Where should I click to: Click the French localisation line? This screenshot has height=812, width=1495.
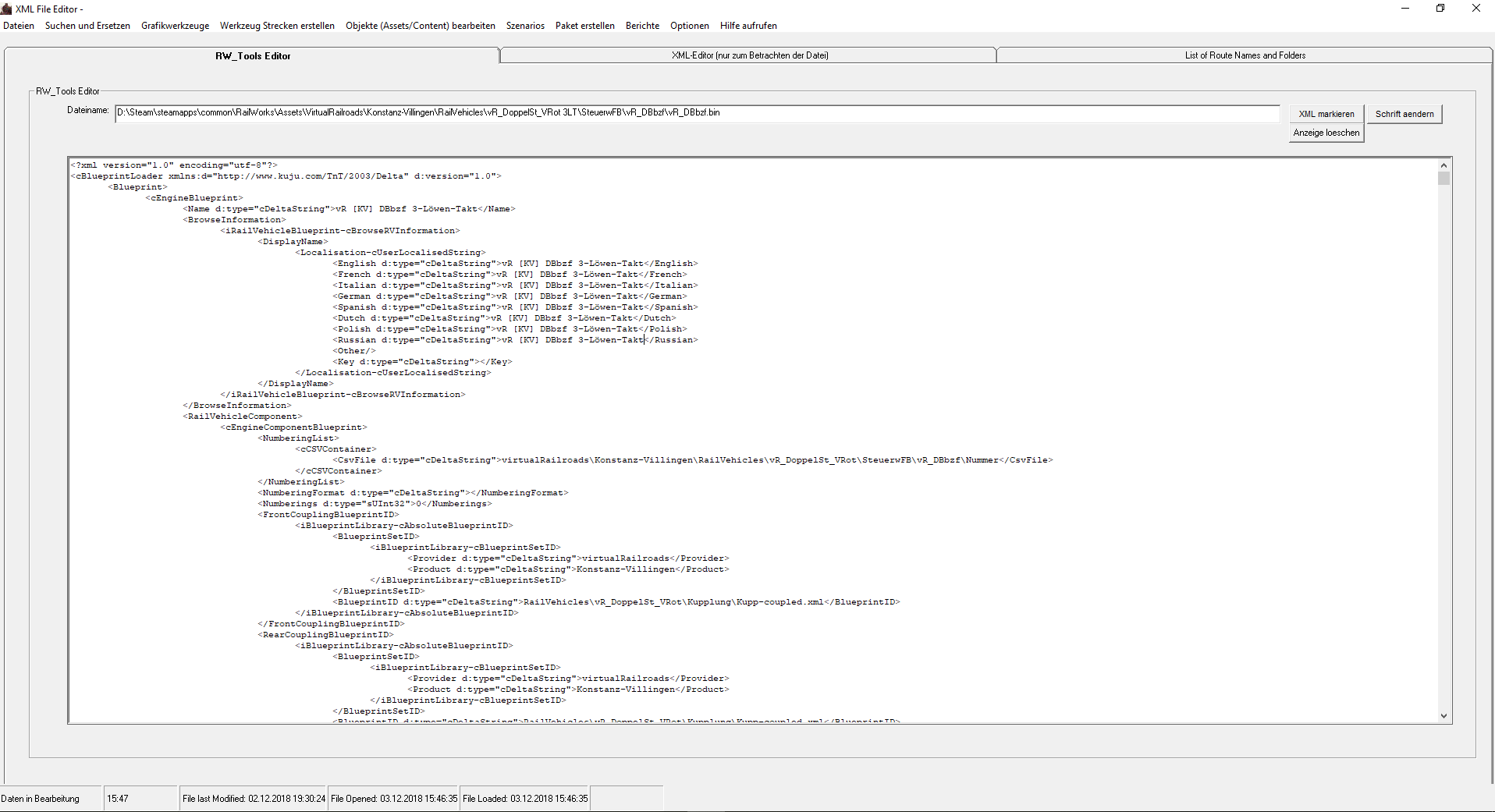click(x=510, y=275)
